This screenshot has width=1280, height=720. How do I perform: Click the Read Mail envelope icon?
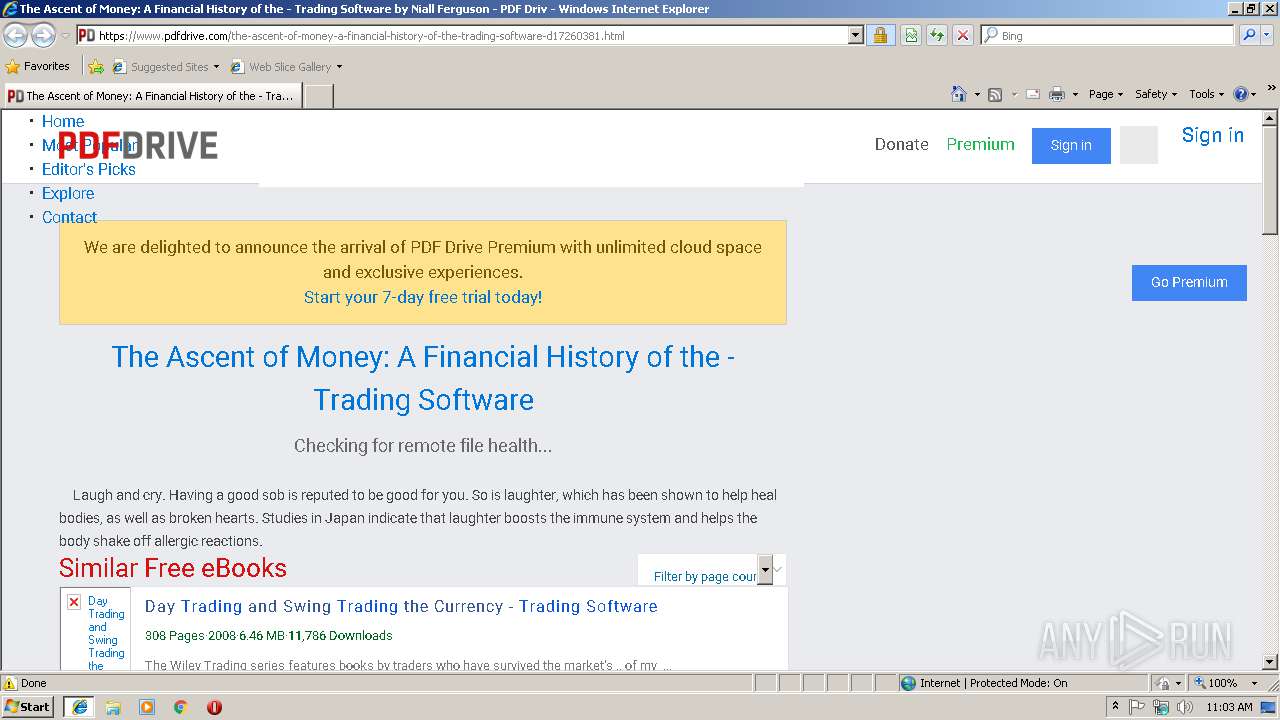pyautogui.click(x=1033, y=94)
